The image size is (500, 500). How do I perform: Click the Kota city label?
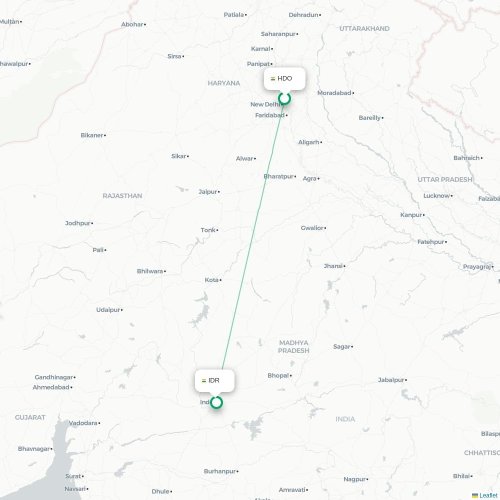(x=212, y=280)
